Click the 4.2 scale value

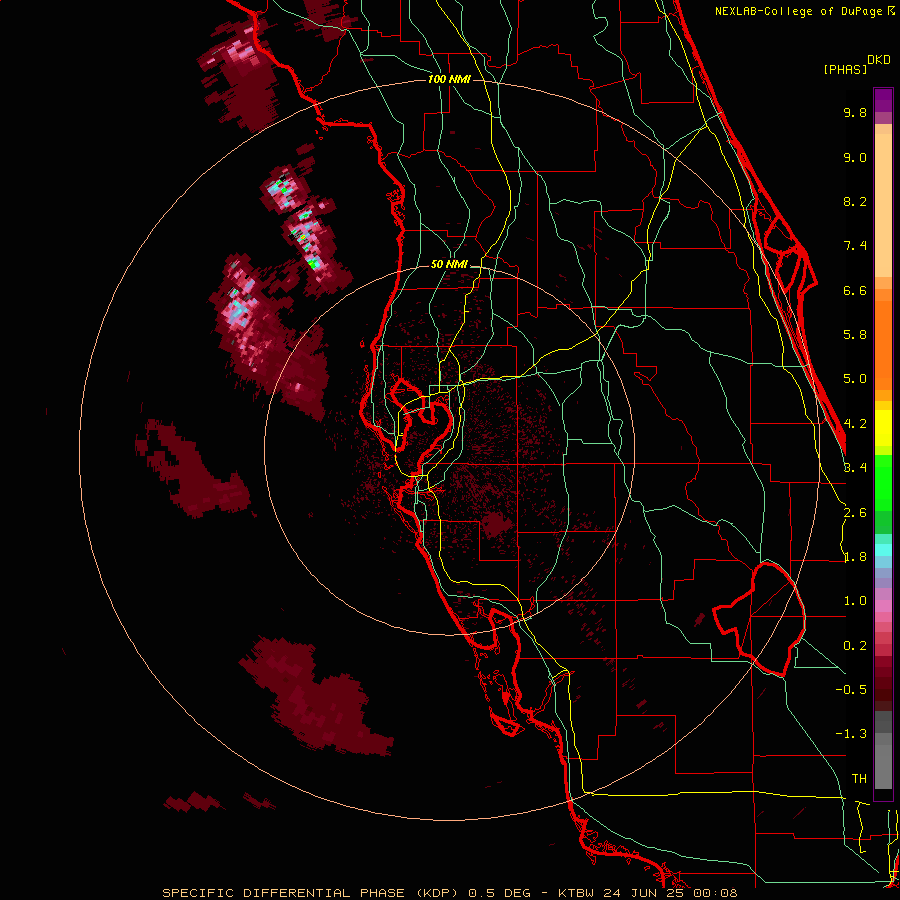[x=855, y=424]
